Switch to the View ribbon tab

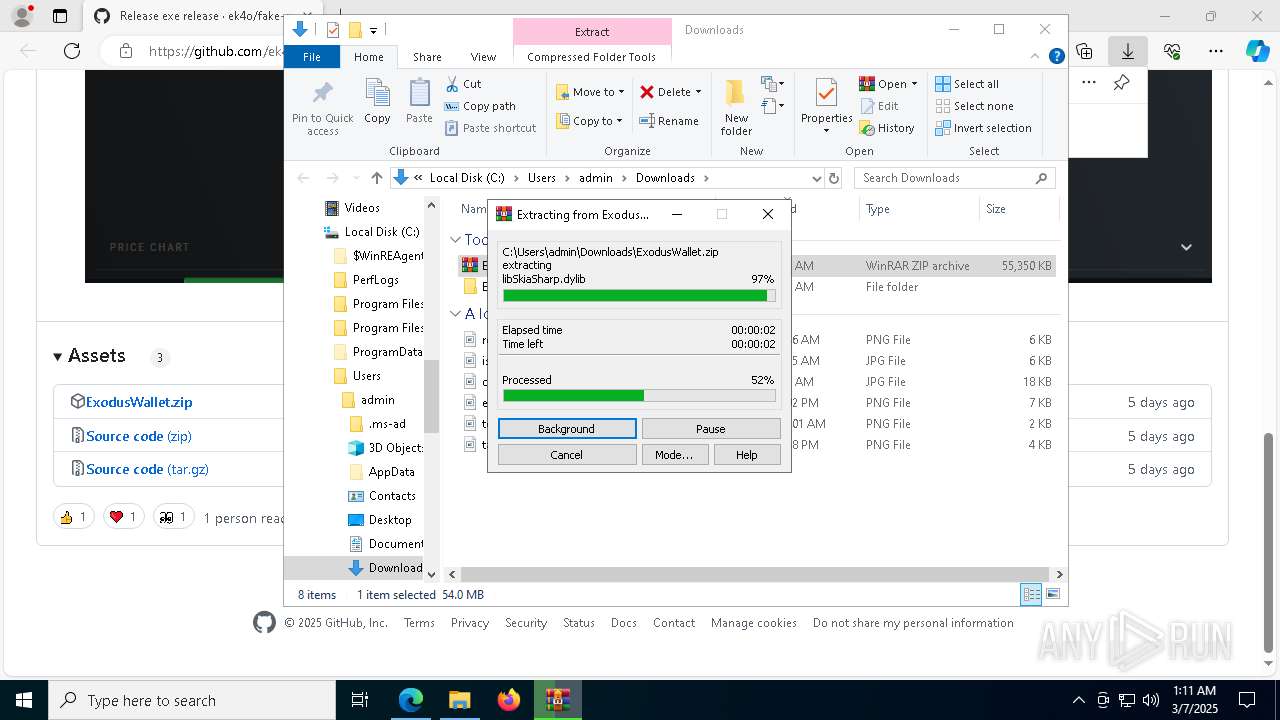pos(483,57)
